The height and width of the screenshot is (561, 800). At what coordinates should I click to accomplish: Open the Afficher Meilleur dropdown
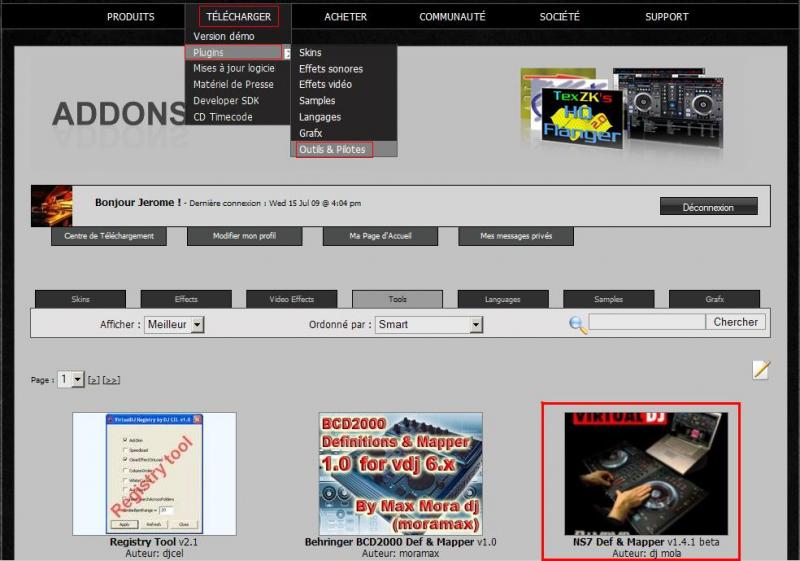[x=174, y=324]
